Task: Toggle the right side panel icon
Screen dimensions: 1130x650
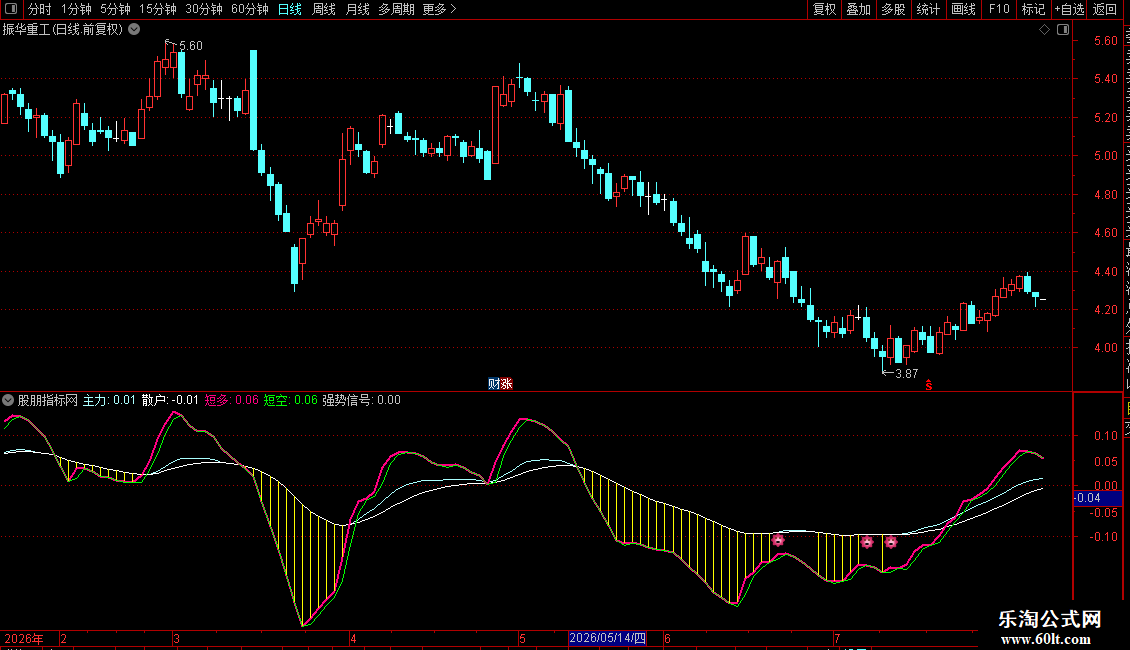Action: [1063, 30]
